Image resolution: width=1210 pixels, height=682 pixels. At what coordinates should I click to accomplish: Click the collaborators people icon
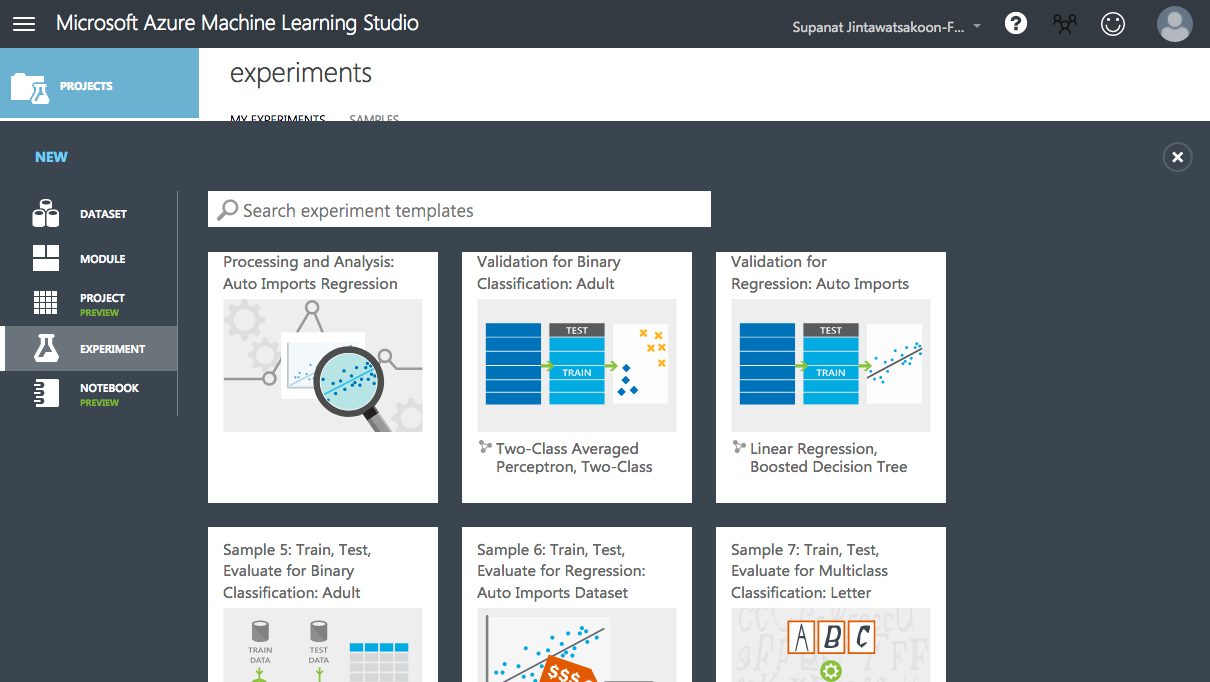point(1064,23)
